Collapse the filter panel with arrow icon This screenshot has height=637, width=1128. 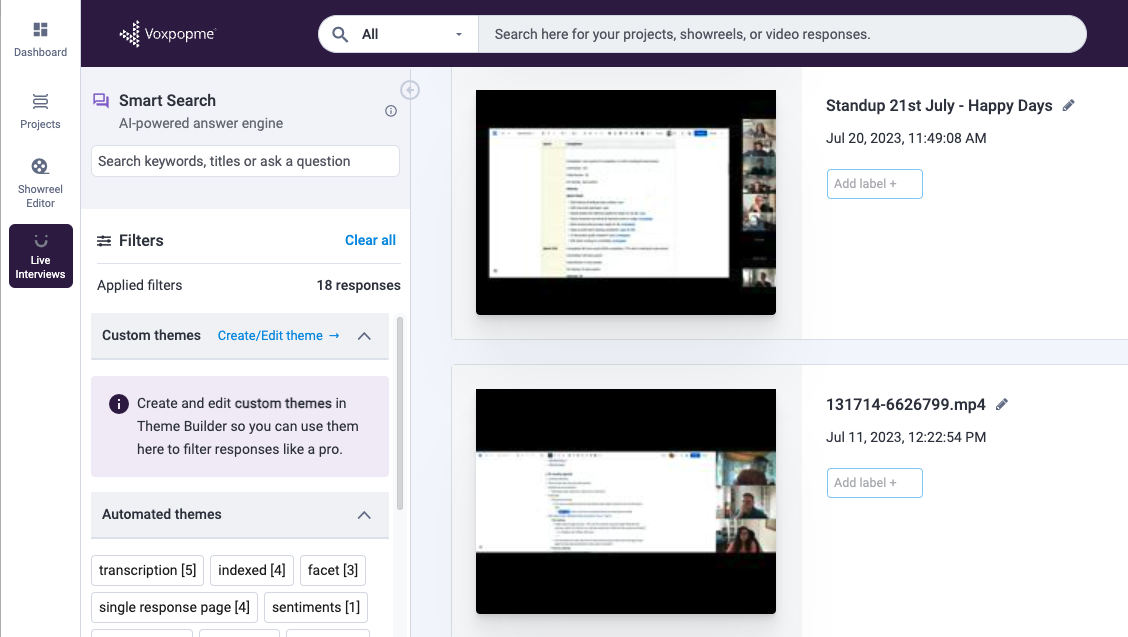[410, 90]
